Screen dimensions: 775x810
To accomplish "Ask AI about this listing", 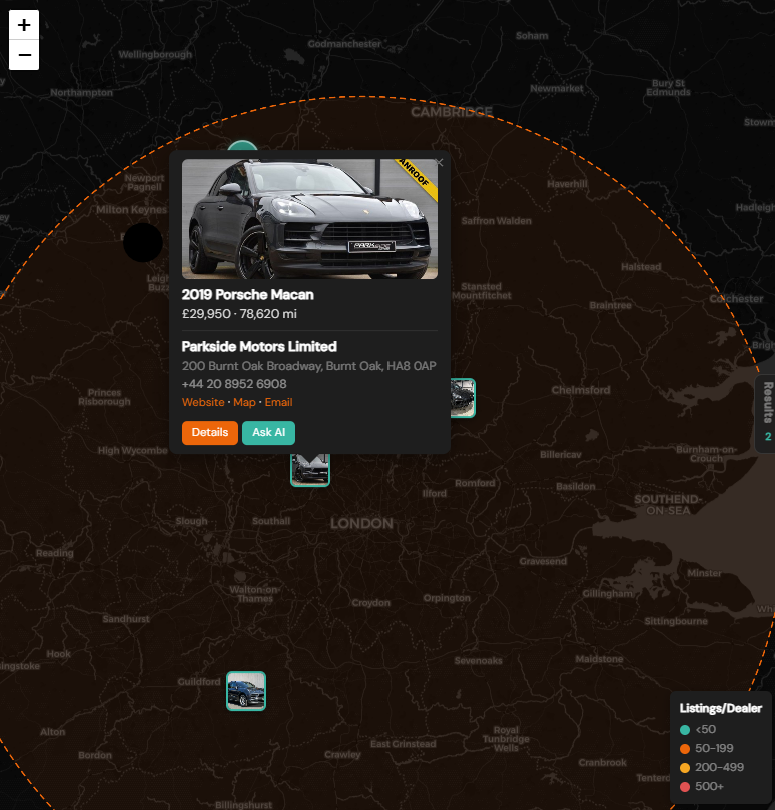I will pyautogui.click(x=268, y=432).
